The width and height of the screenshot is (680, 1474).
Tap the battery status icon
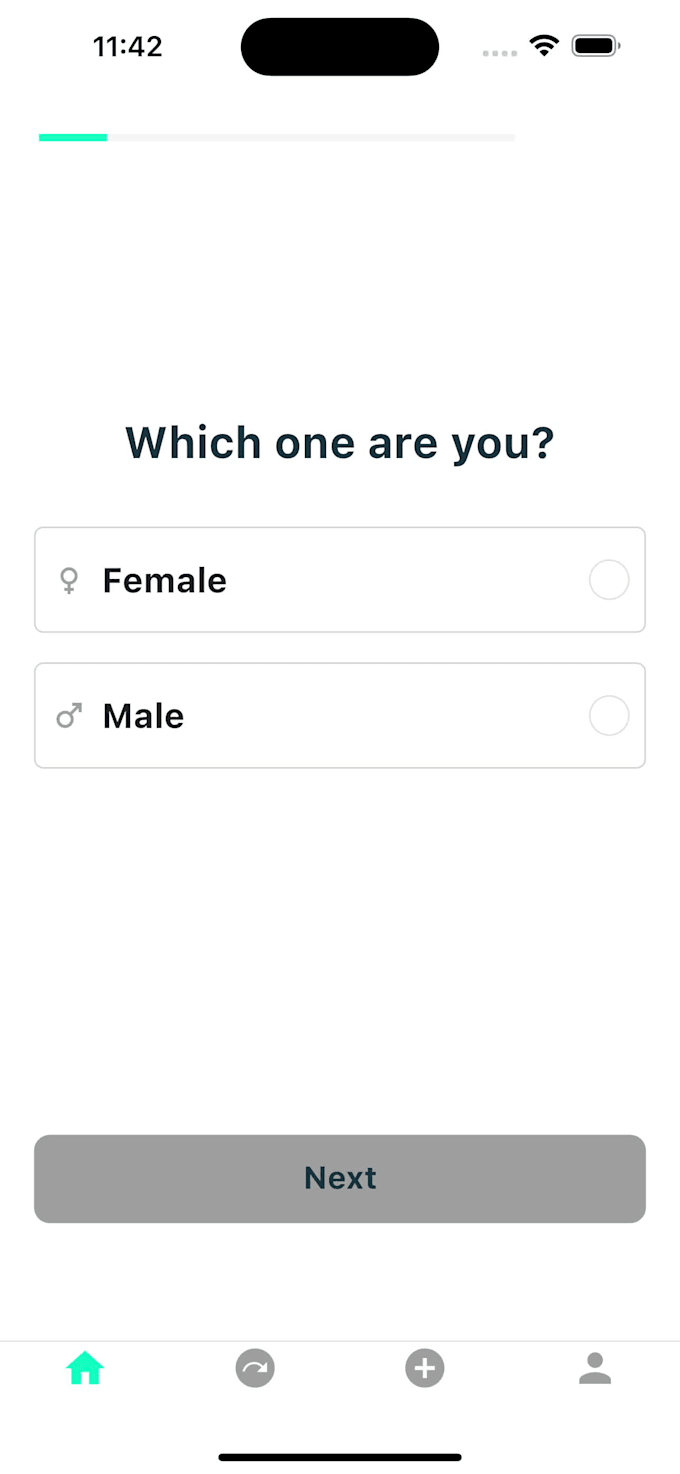[x=596, y=46]
